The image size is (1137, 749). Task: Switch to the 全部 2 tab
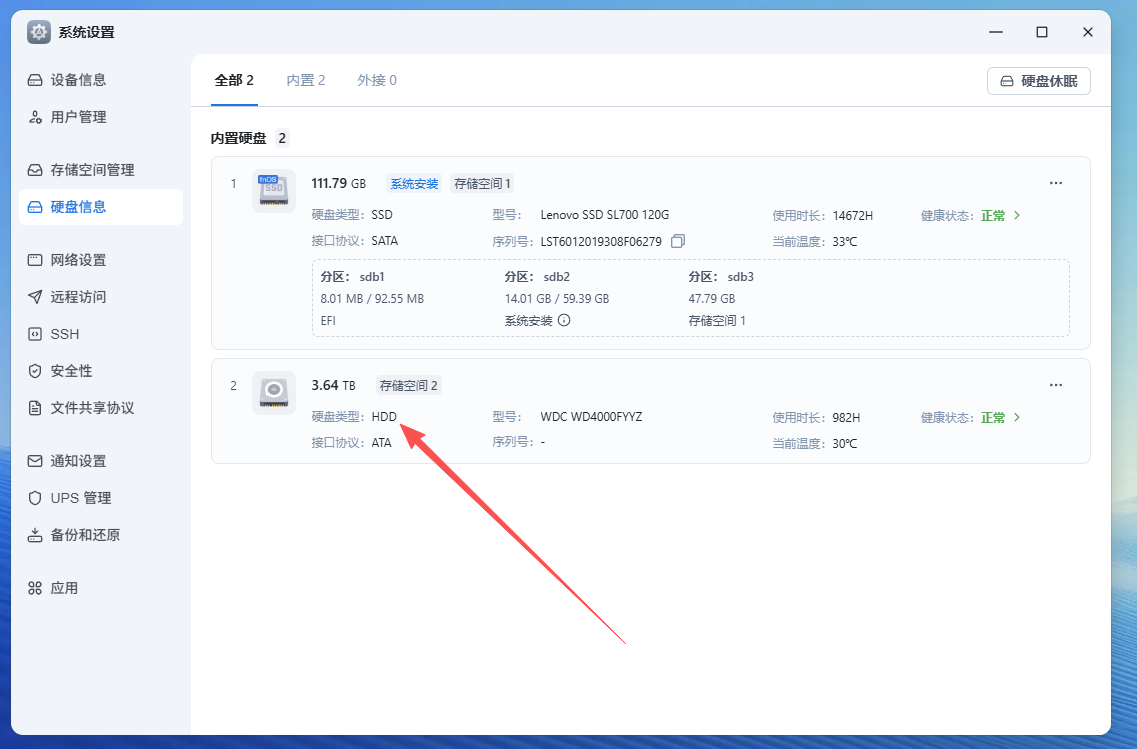click(x=234, y=80)
